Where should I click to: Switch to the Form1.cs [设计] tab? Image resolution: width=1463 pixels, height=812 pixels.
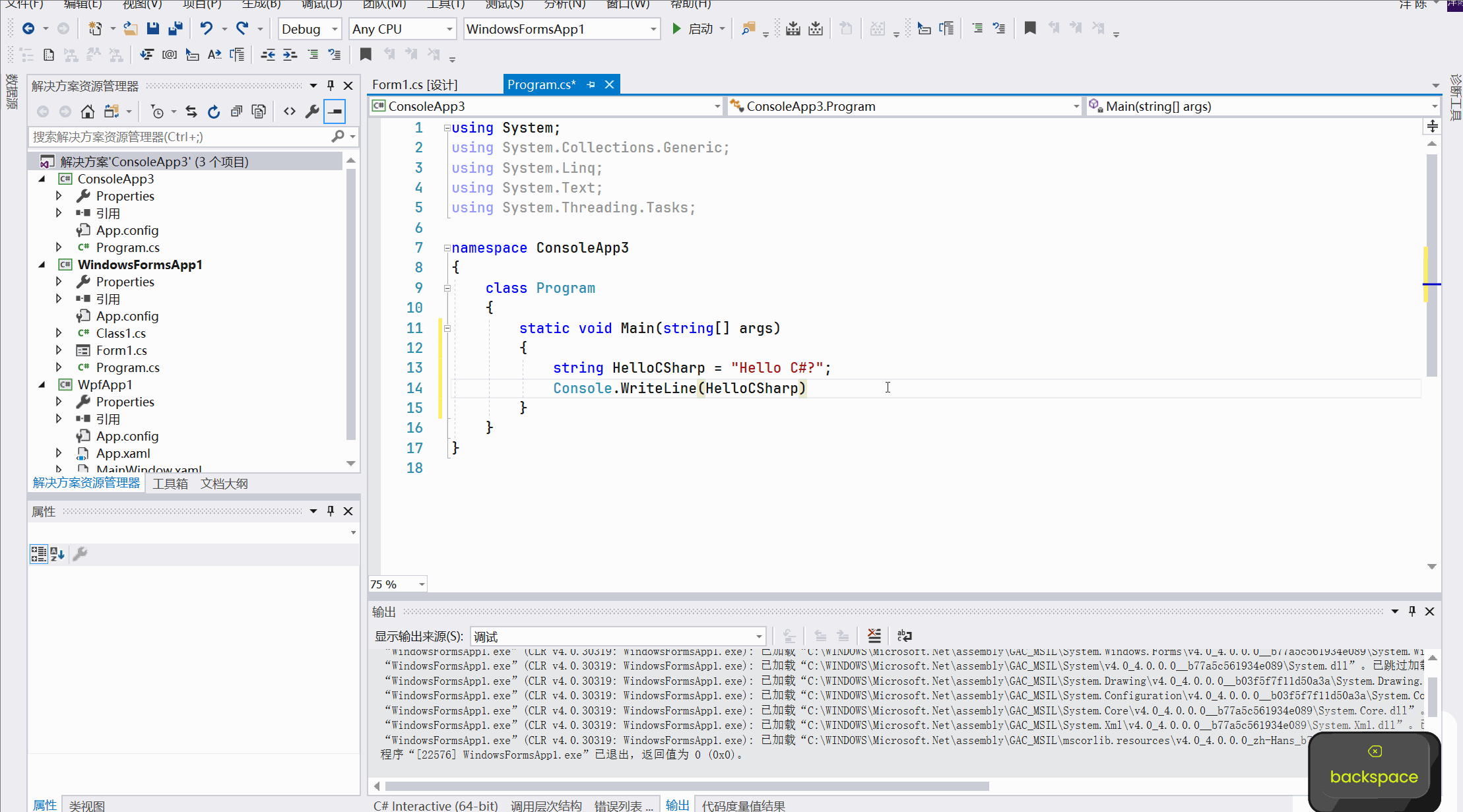(x=414, y=84)
